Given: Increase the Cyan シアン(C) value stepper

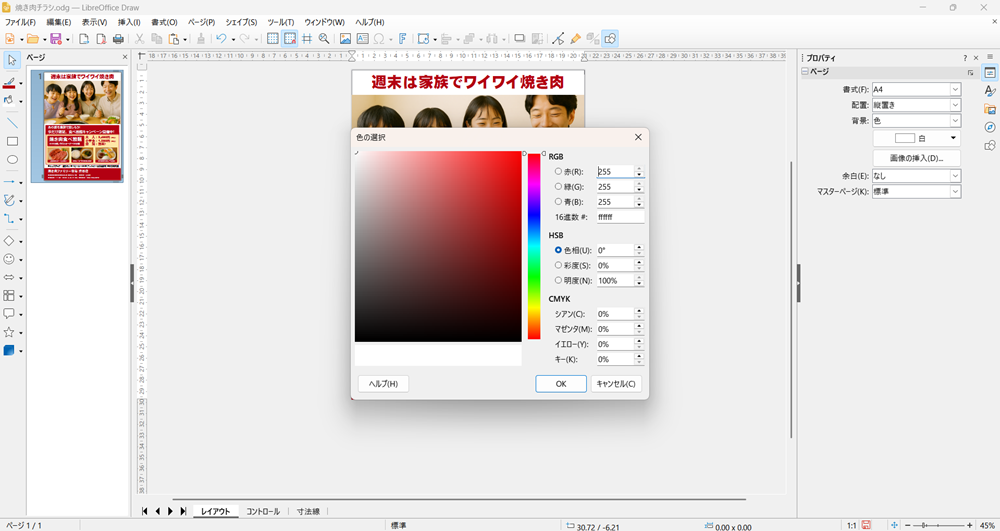Looking at the screenshot, I should pyautogui.click(x=639, y=310).
